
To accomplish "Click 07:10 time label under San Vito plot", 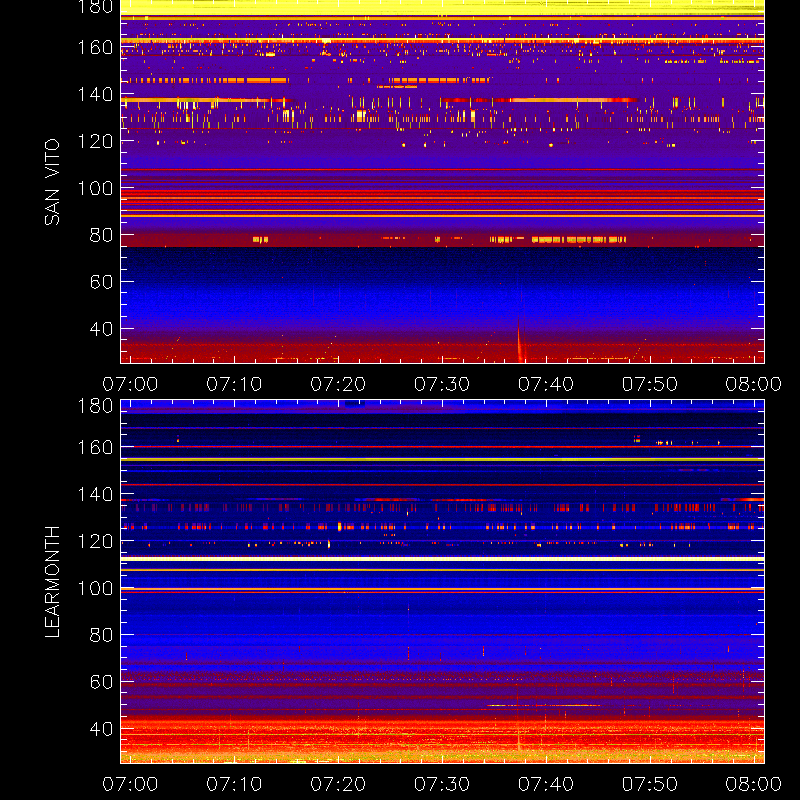I will (x=234, y=384).
